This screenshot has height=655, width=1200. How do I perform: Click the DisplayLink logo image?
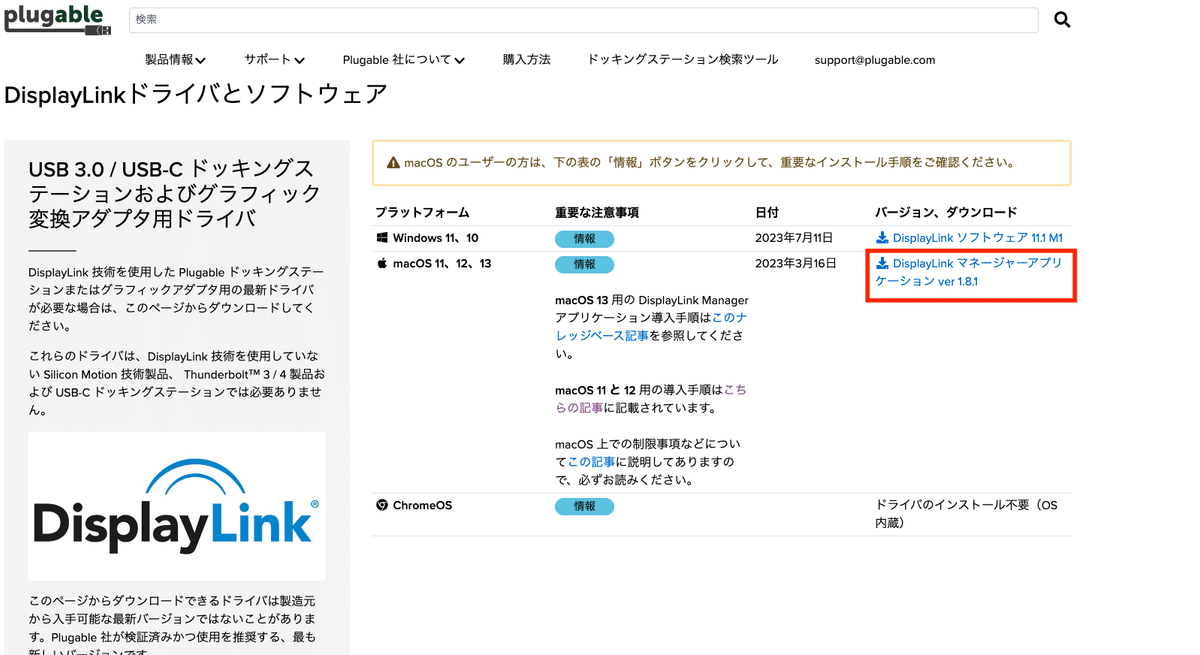pos(177,506)
